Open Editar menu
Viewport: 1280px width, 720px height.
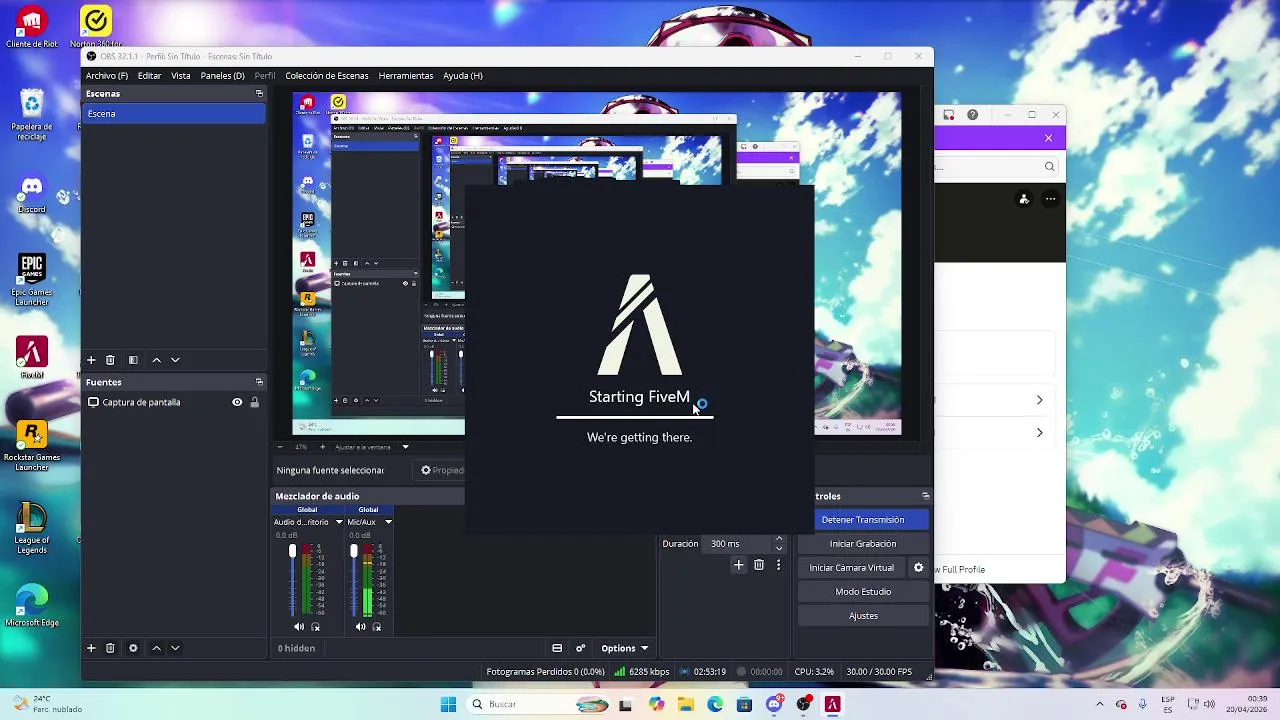pos(149,76)
